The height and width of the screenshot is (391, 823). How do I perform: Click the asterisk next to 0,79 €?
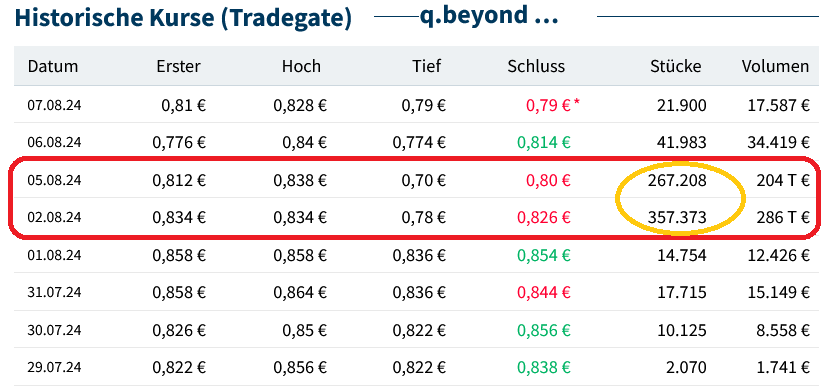pyautogui.click(x=577, y=102)
